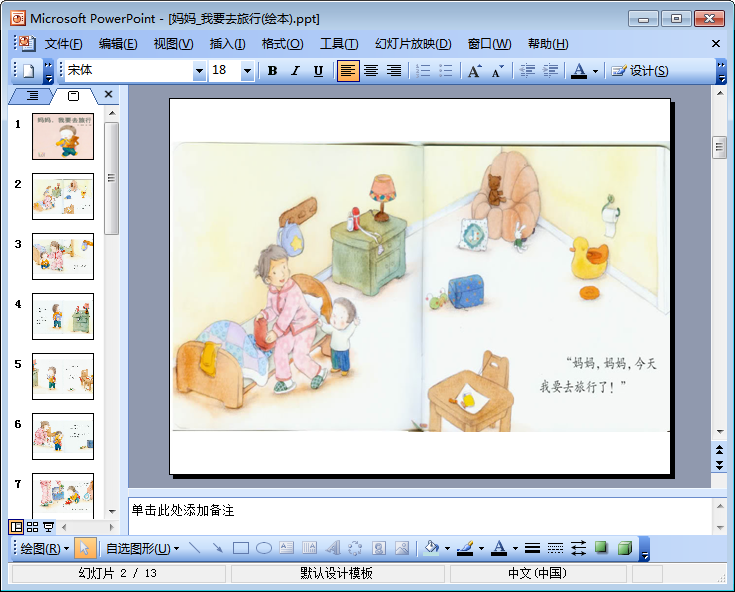Insert WordArt from drawing toolbar

click(x=332, y=548)
